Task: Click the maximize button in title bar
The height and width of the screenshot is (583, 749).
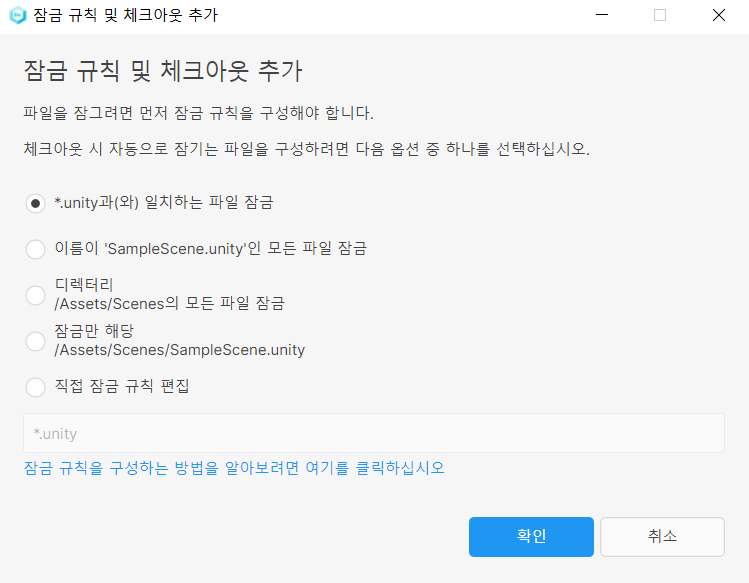Action: coord(660,15)
